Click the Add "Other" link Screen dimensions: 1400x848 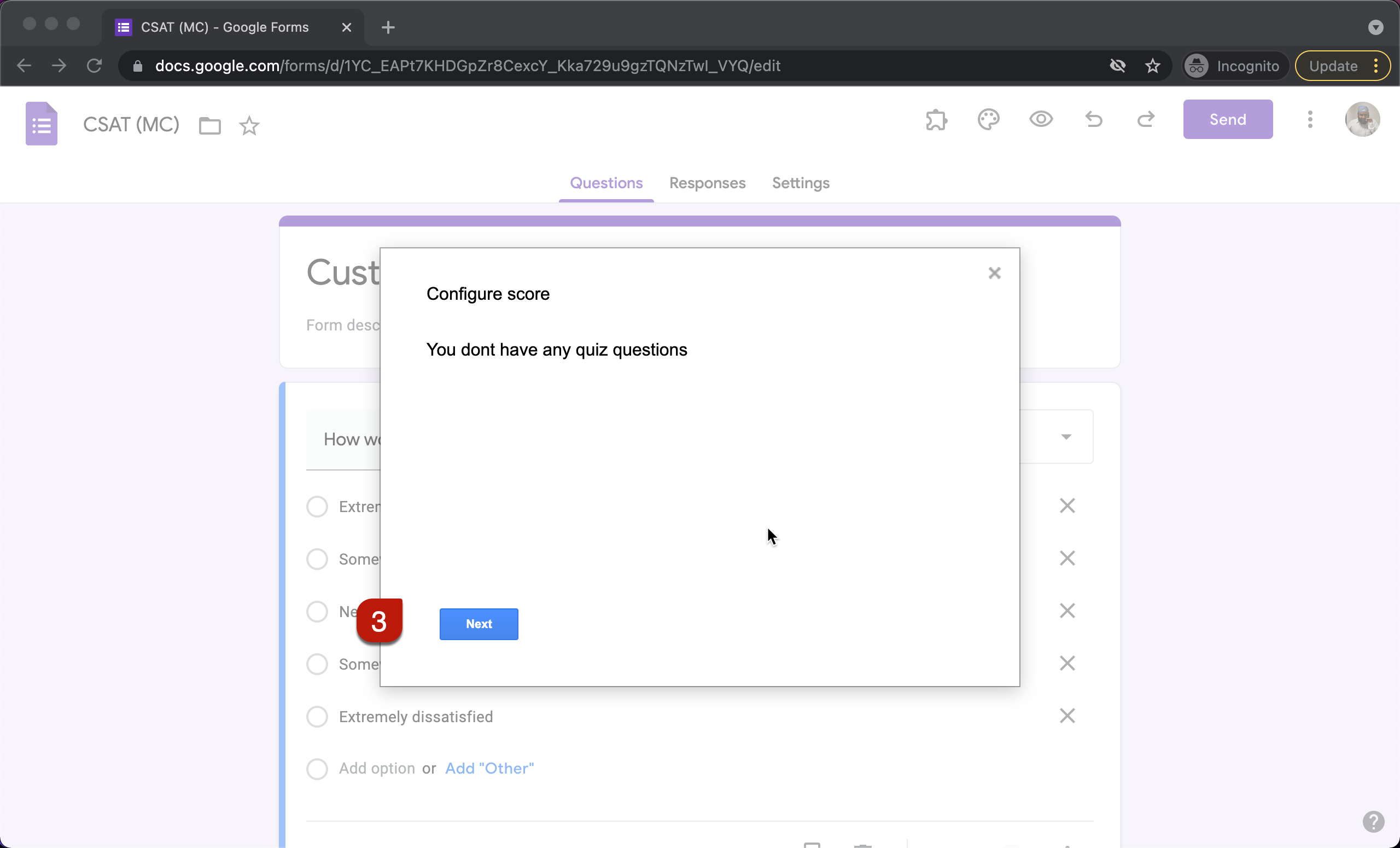(x=489, y=769)
